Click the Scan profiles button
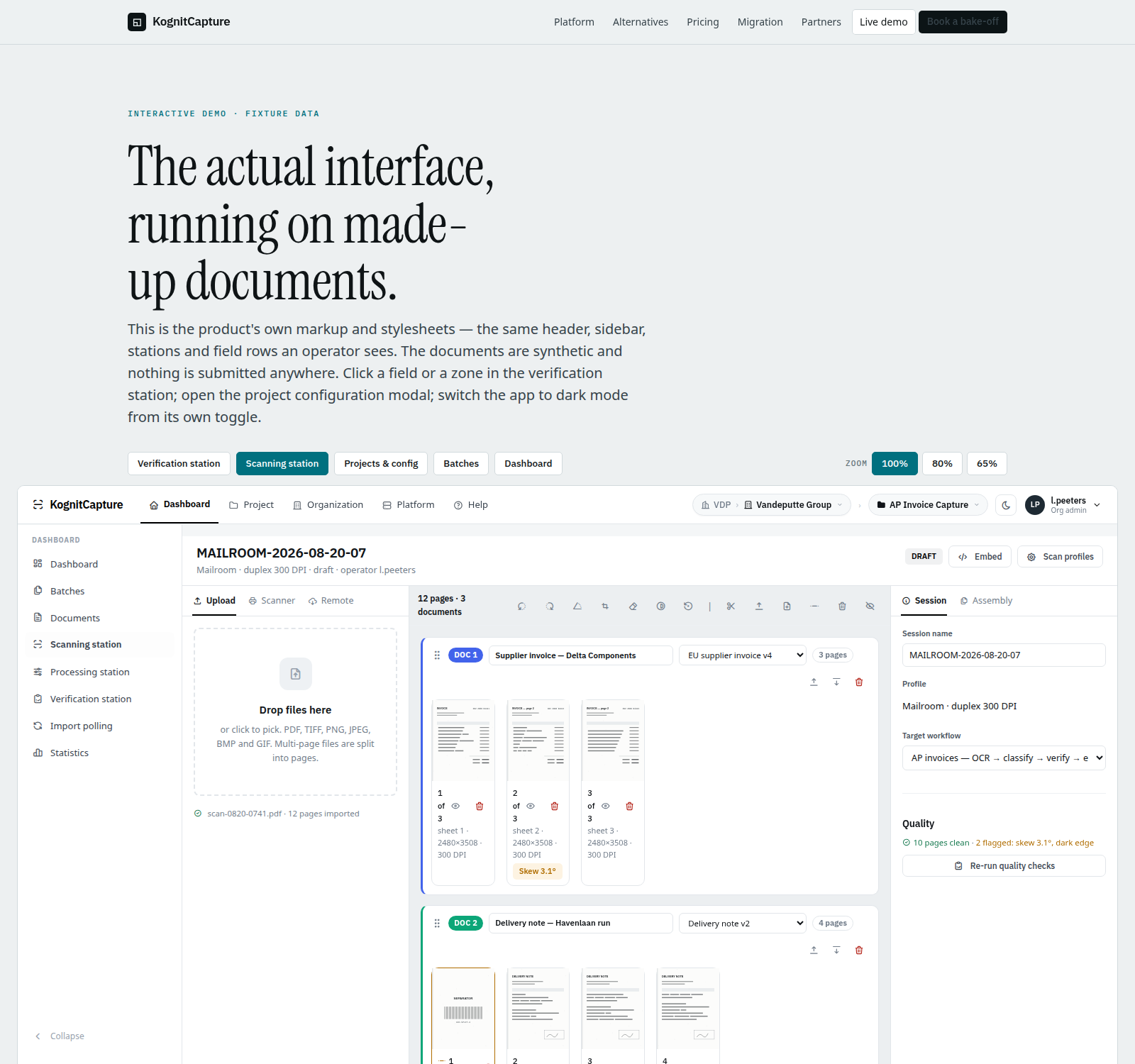The image size is (1135, 1064). [1060, 557]
